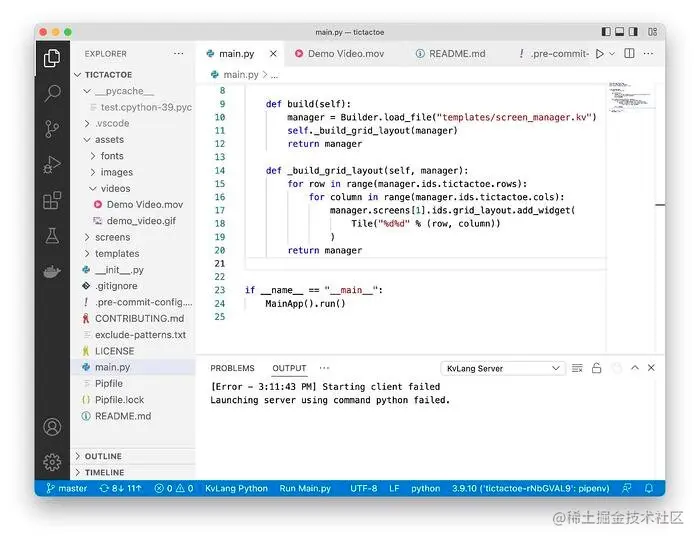Customize layout icon in title bar
This screenshot has height=542, width=700.
652,32
